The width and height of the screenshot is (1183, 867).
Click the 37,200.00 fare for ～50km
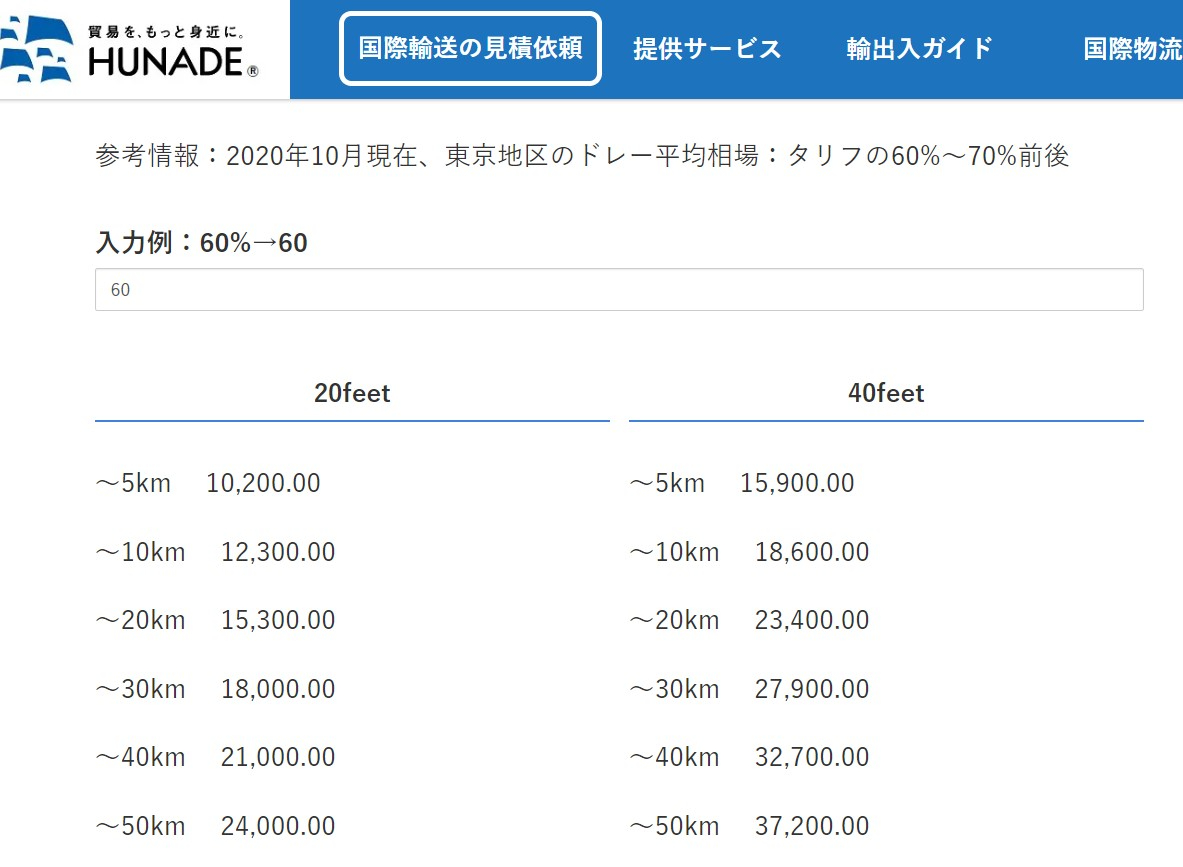coord(811,825)
